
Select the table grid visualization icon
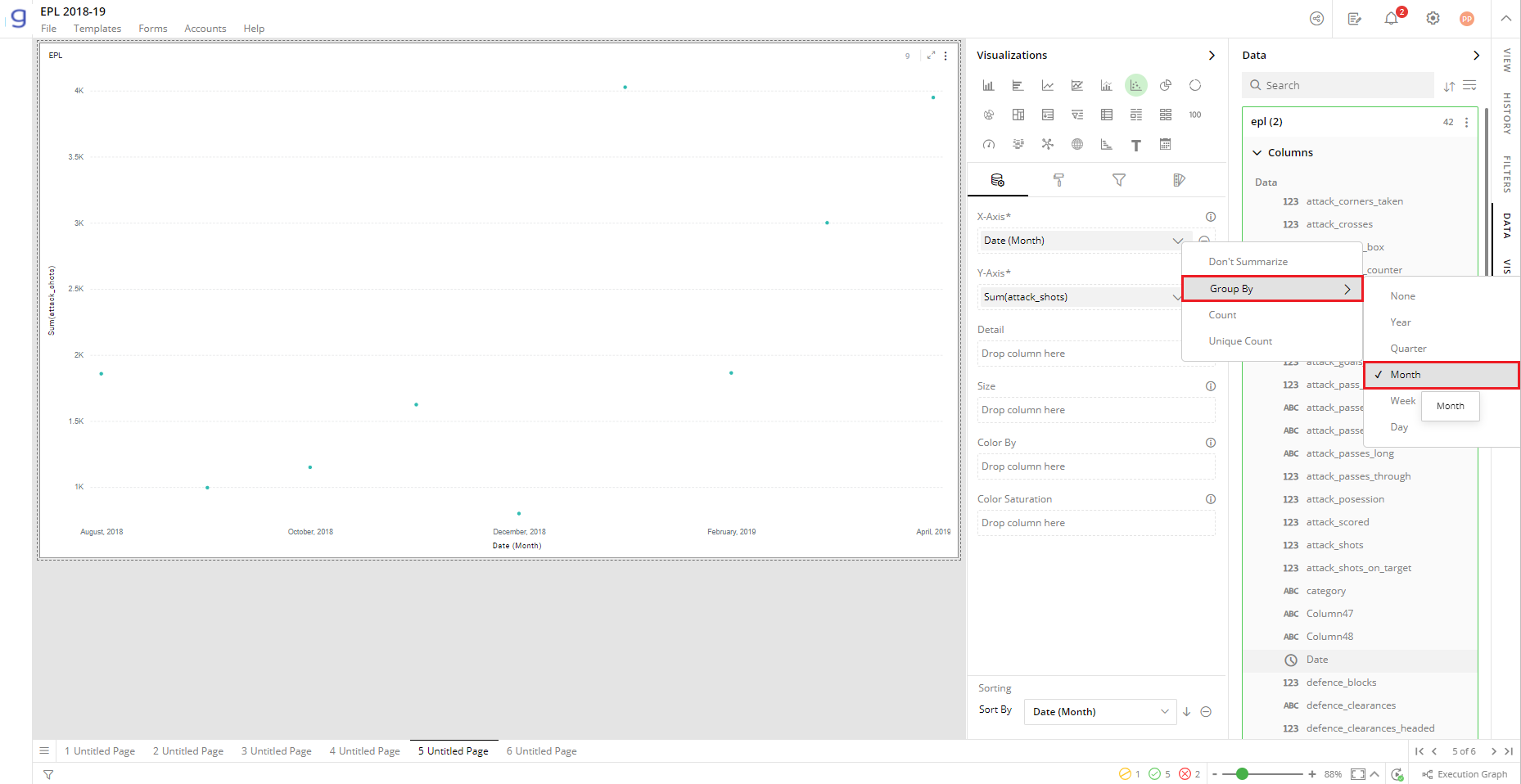point(1106,115)
